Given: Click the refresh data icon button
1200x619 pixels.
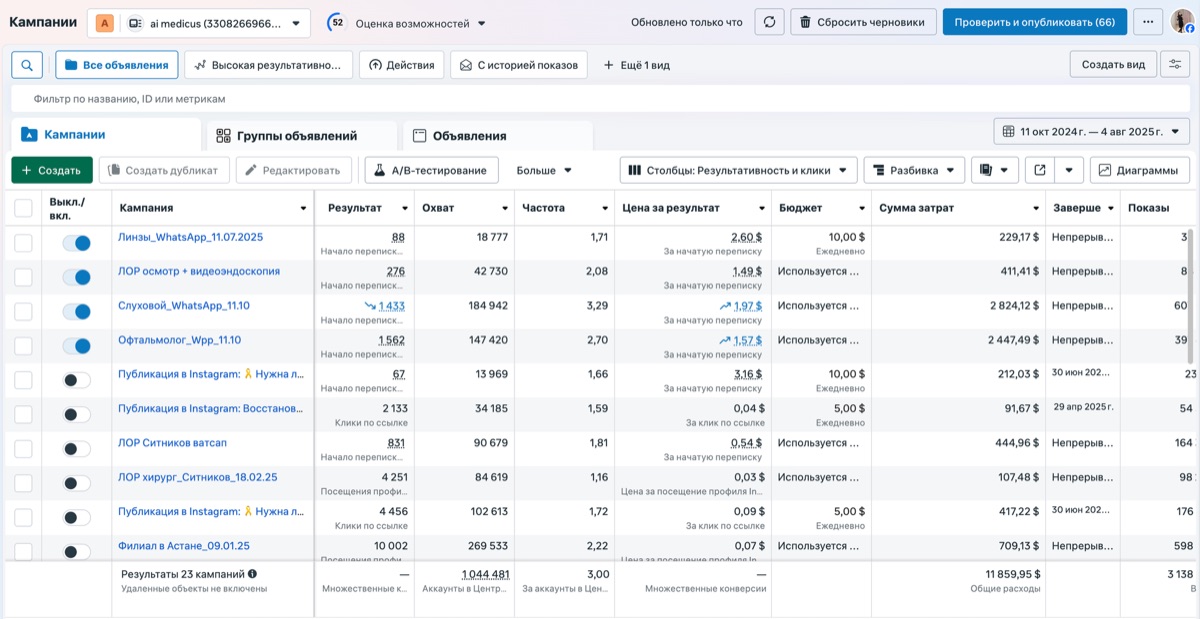Looking at the screenshot, I should click(769, 22).
